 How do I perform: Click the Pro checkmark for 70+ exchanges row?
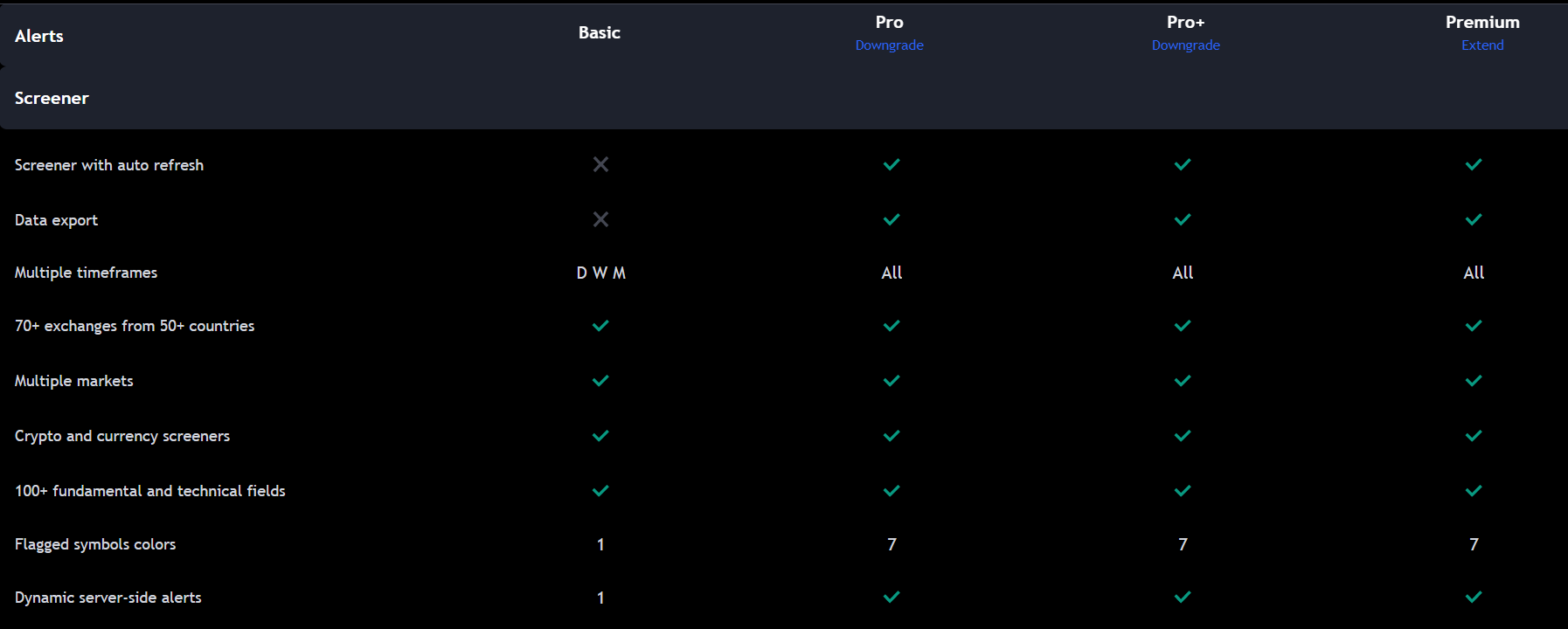892,326
